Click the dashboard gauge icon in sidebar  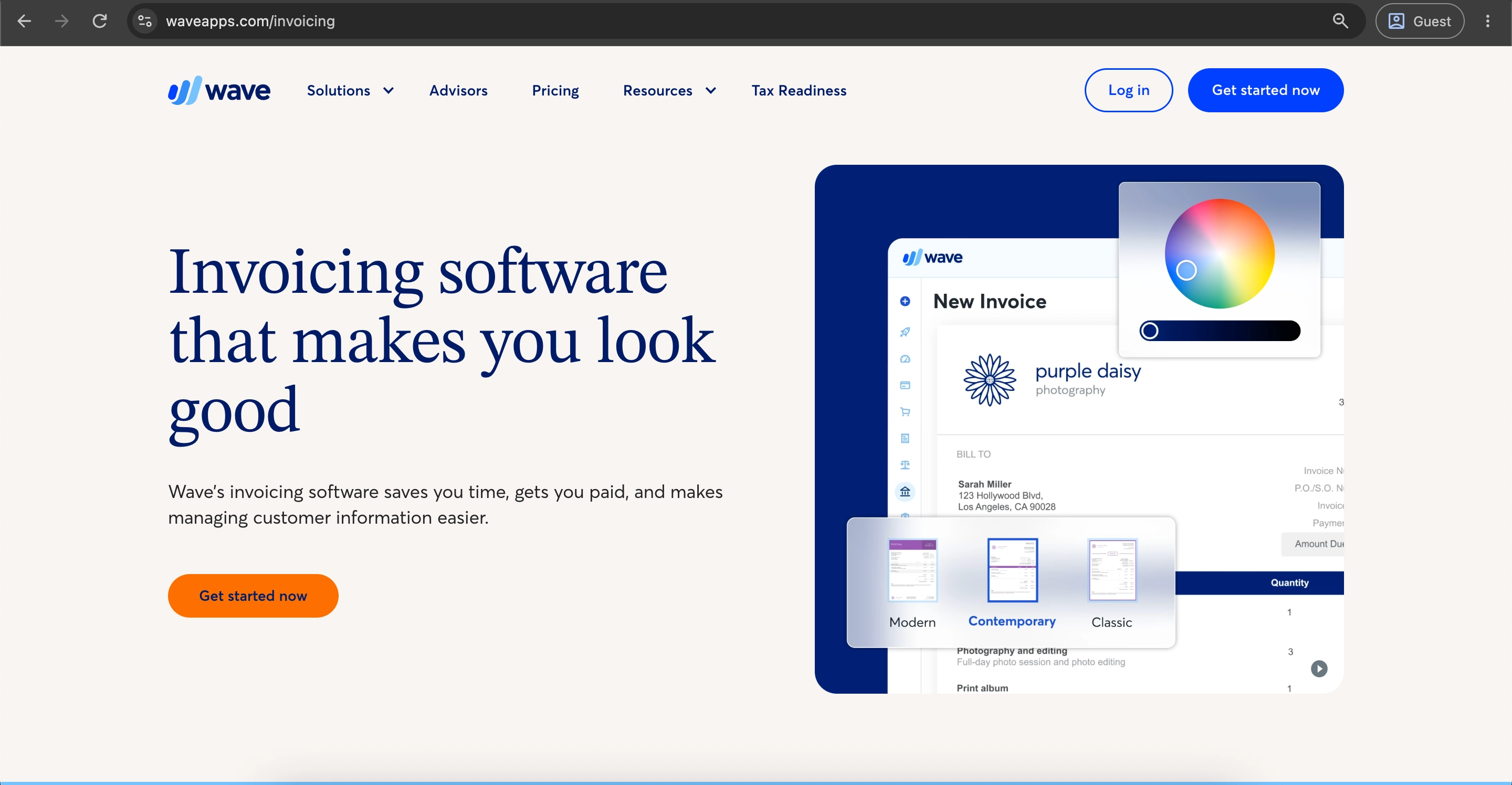tap(905, 358)
